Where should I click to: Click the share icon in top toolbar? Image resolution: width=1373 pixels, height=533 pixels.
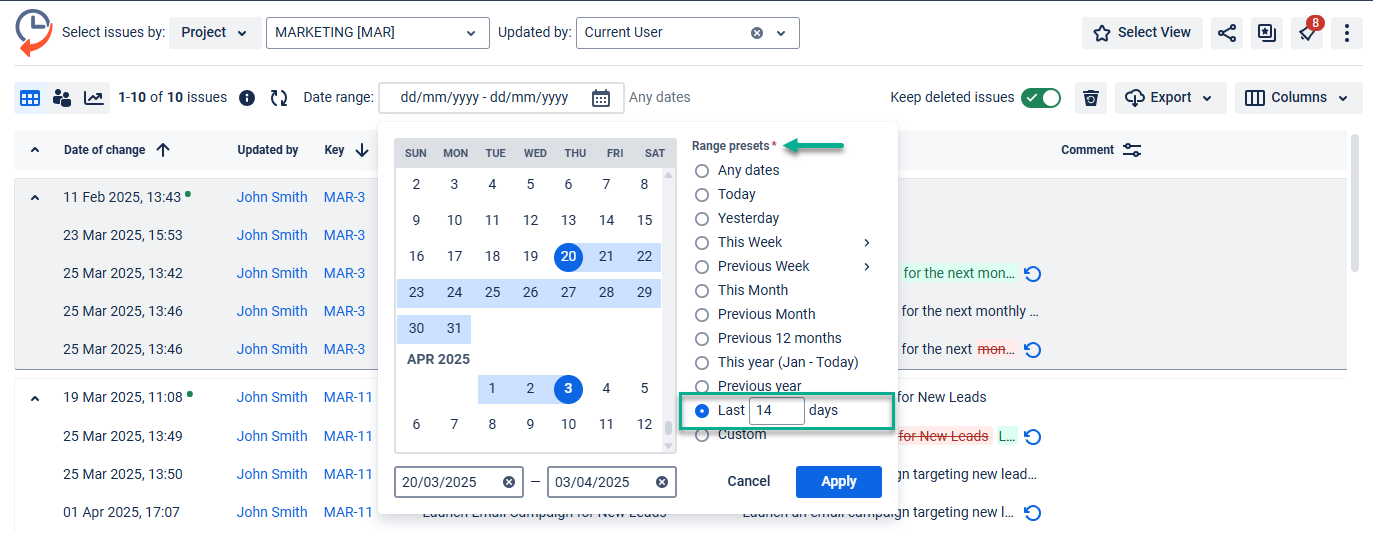1227,33
